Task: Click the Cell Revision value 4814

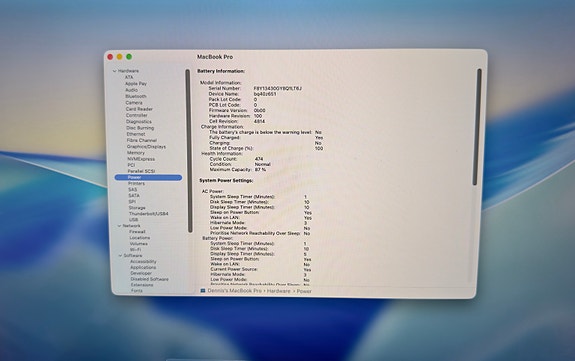Action: pos(259,121)
